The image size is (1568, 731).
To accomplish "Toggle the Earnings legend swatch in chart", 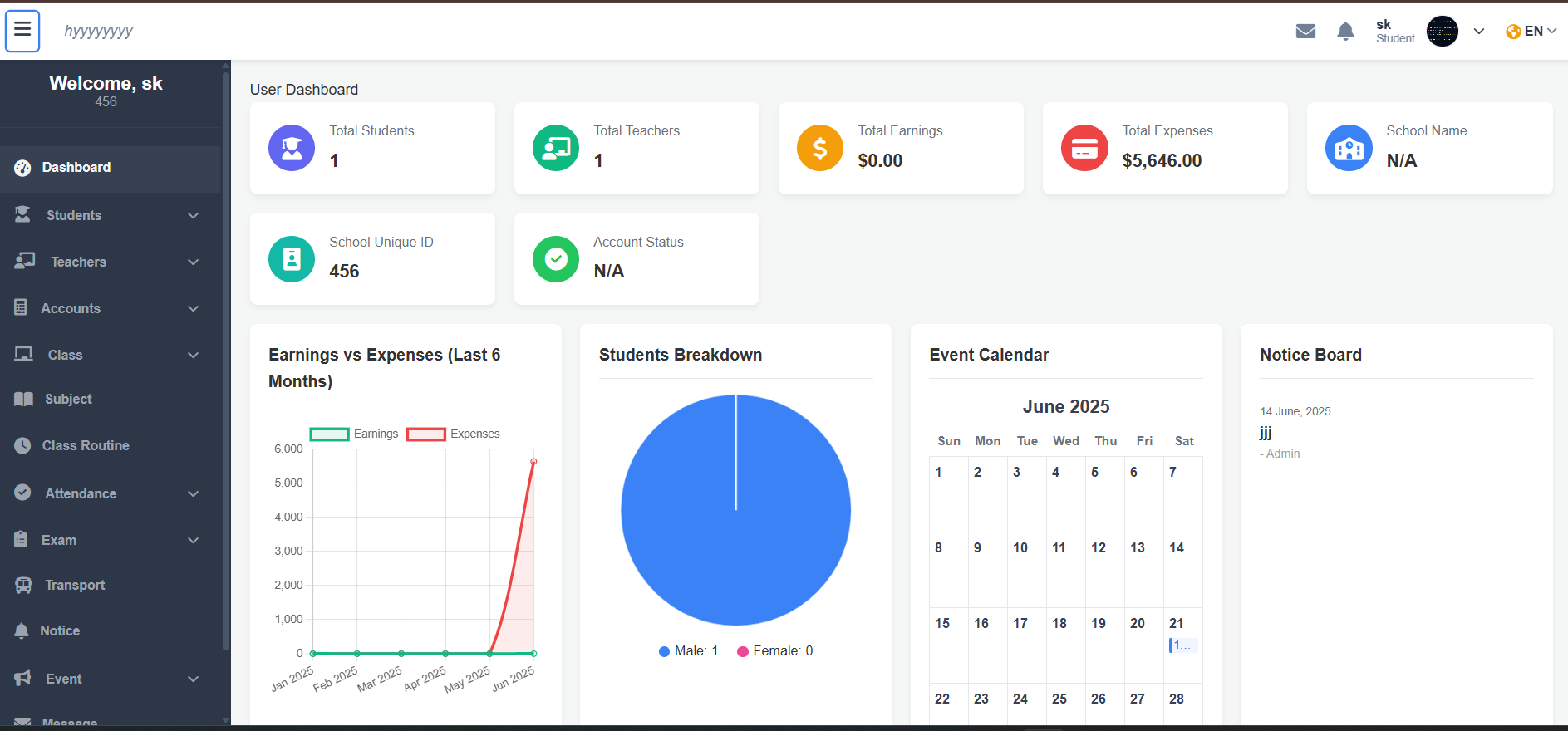I will (x=329, y=434).
